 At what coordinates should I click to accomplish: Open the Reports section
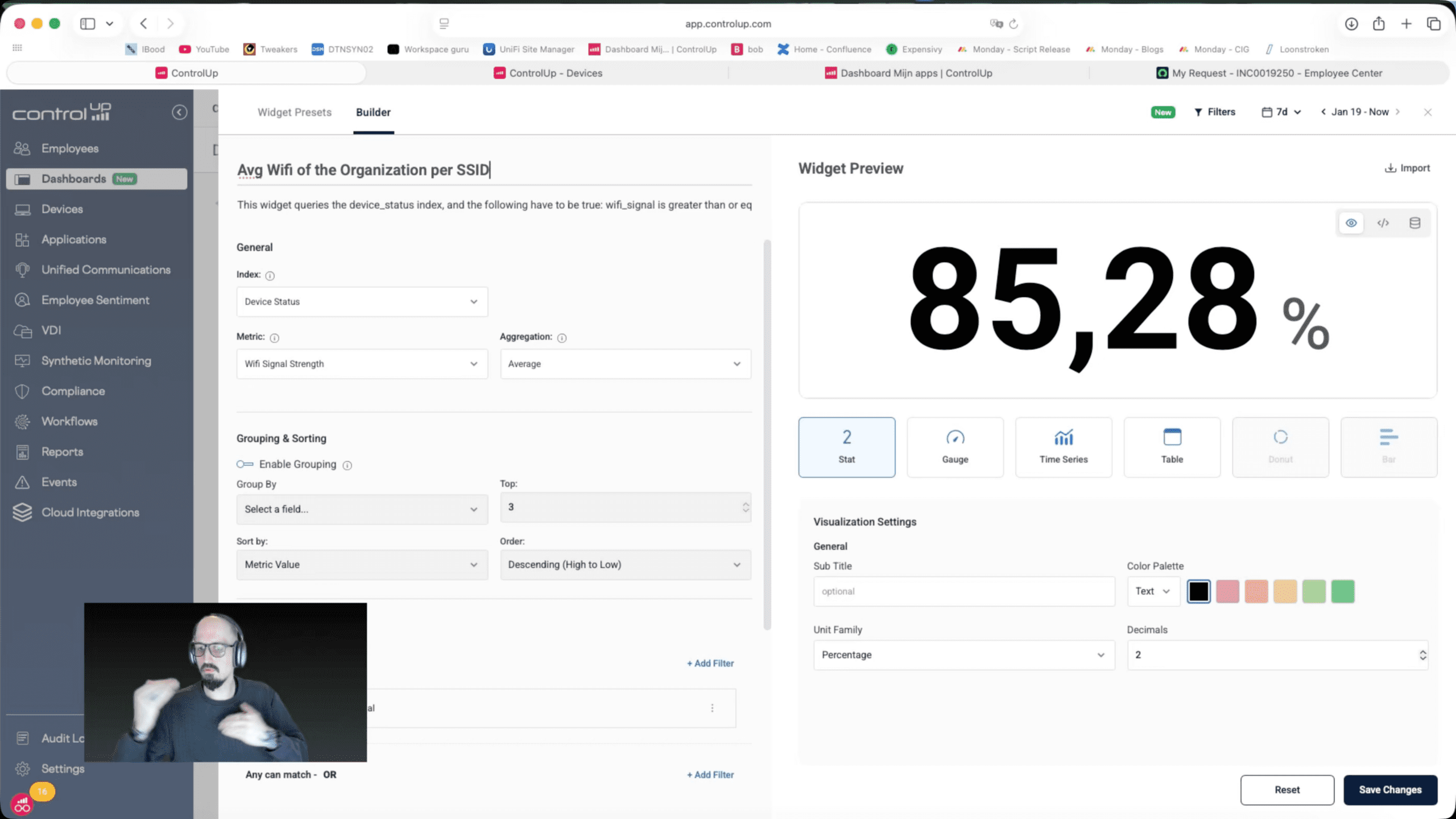click(62, 452)
